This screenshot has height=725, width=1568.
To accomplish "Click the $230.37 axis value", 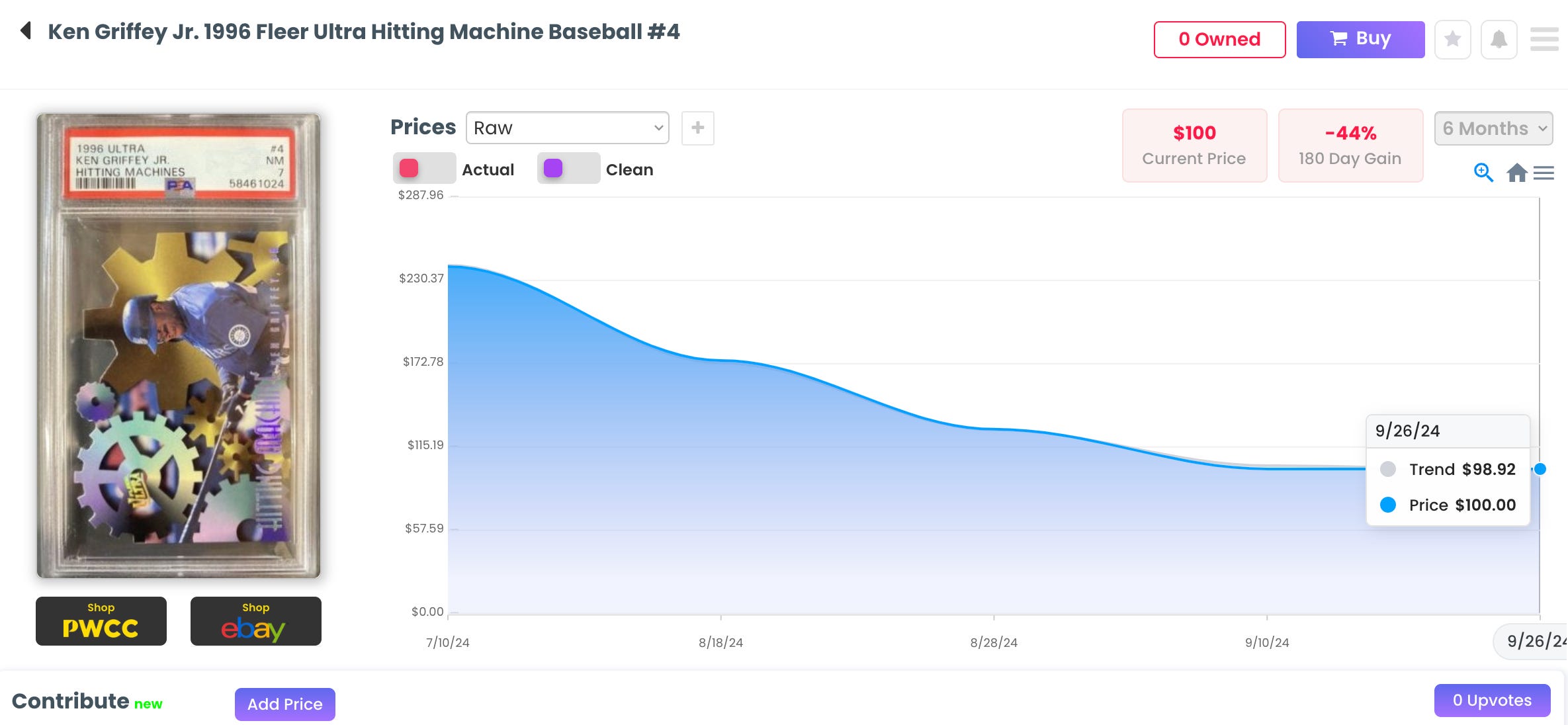I will click(421, 278).
